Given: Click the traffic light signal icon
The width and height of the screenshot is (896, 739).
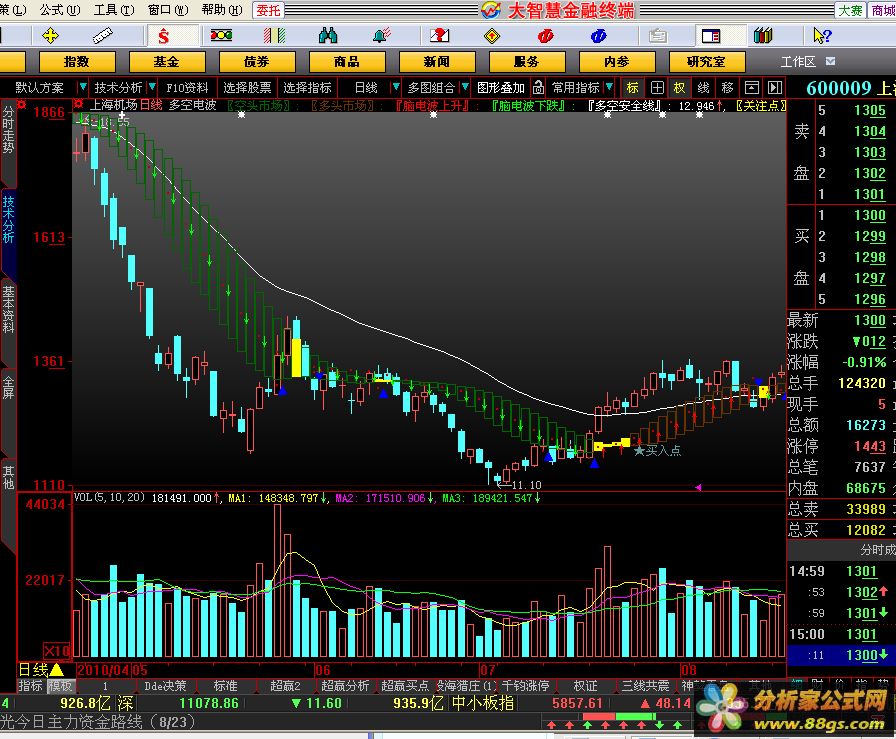Looking at the screenshot, I should [221, 35].
